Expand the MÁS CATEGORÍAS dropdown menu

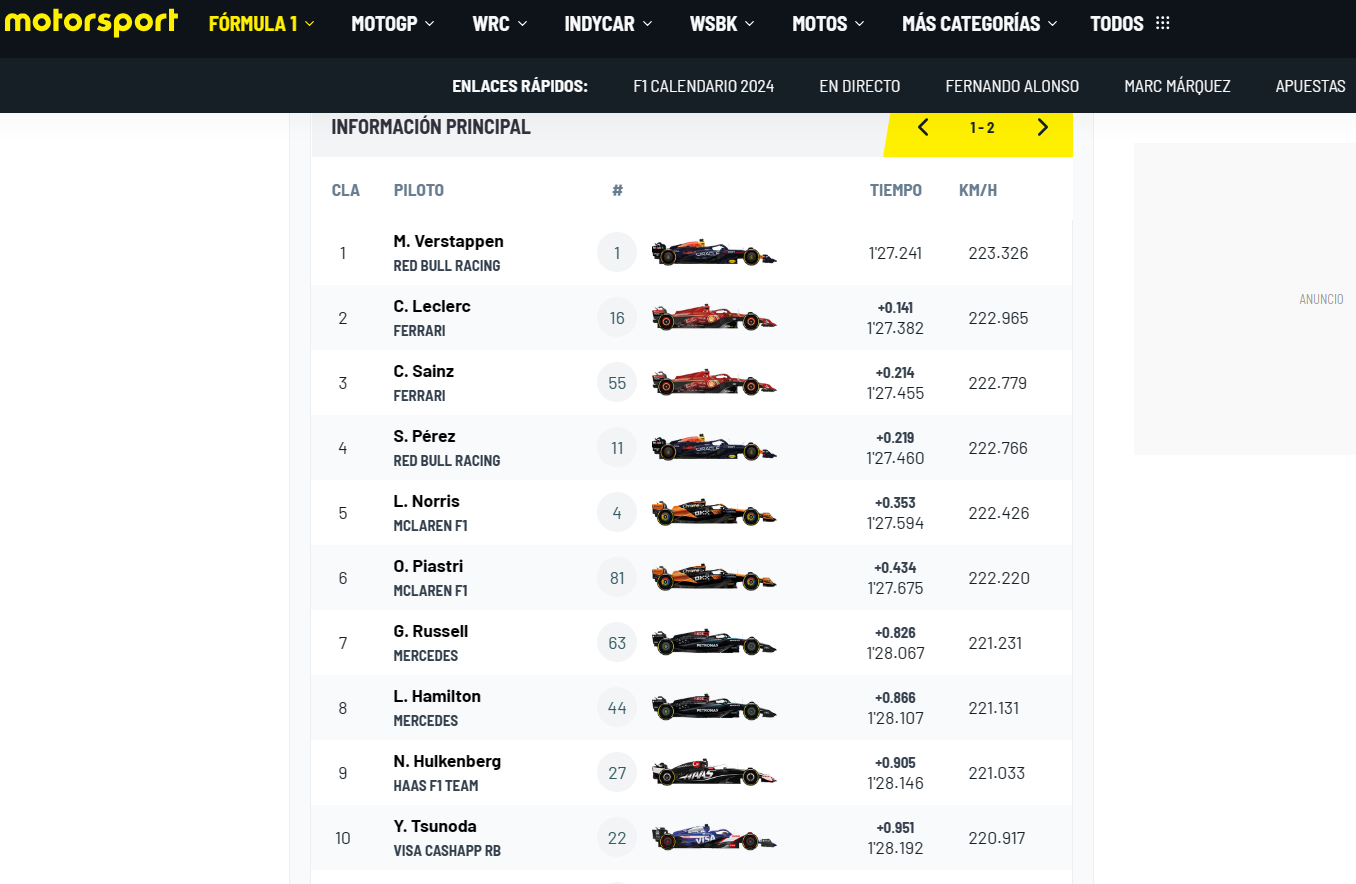click(980, 24)
